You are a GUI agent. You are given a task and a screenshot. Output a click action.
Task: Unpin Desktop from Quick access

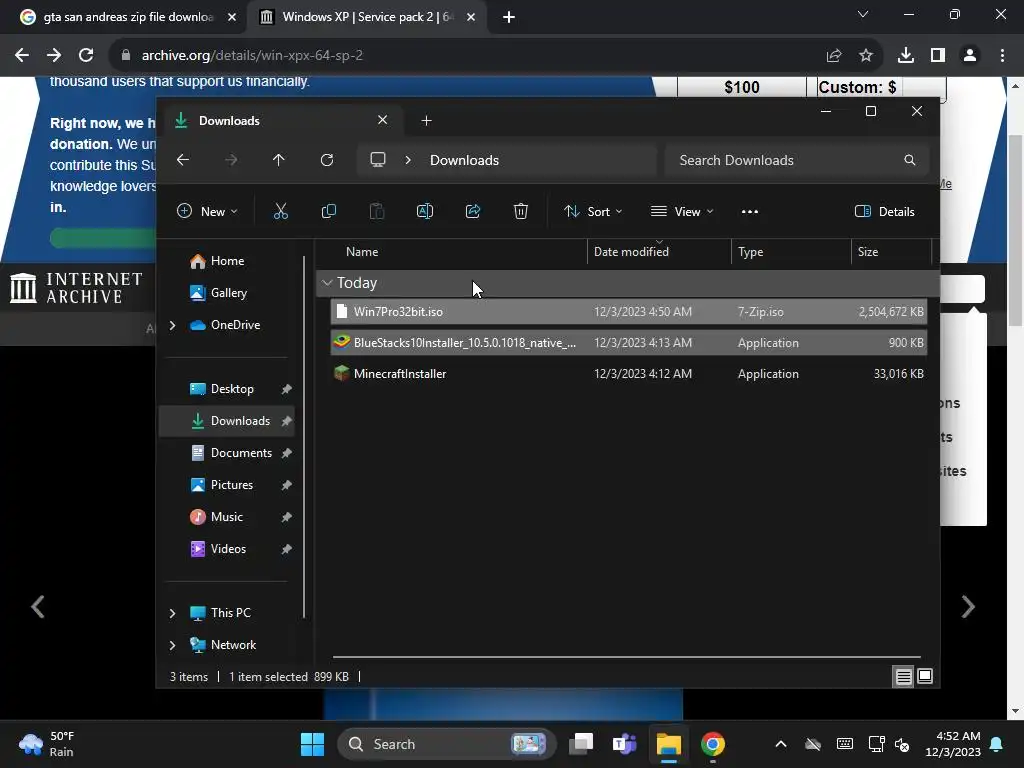286,389
